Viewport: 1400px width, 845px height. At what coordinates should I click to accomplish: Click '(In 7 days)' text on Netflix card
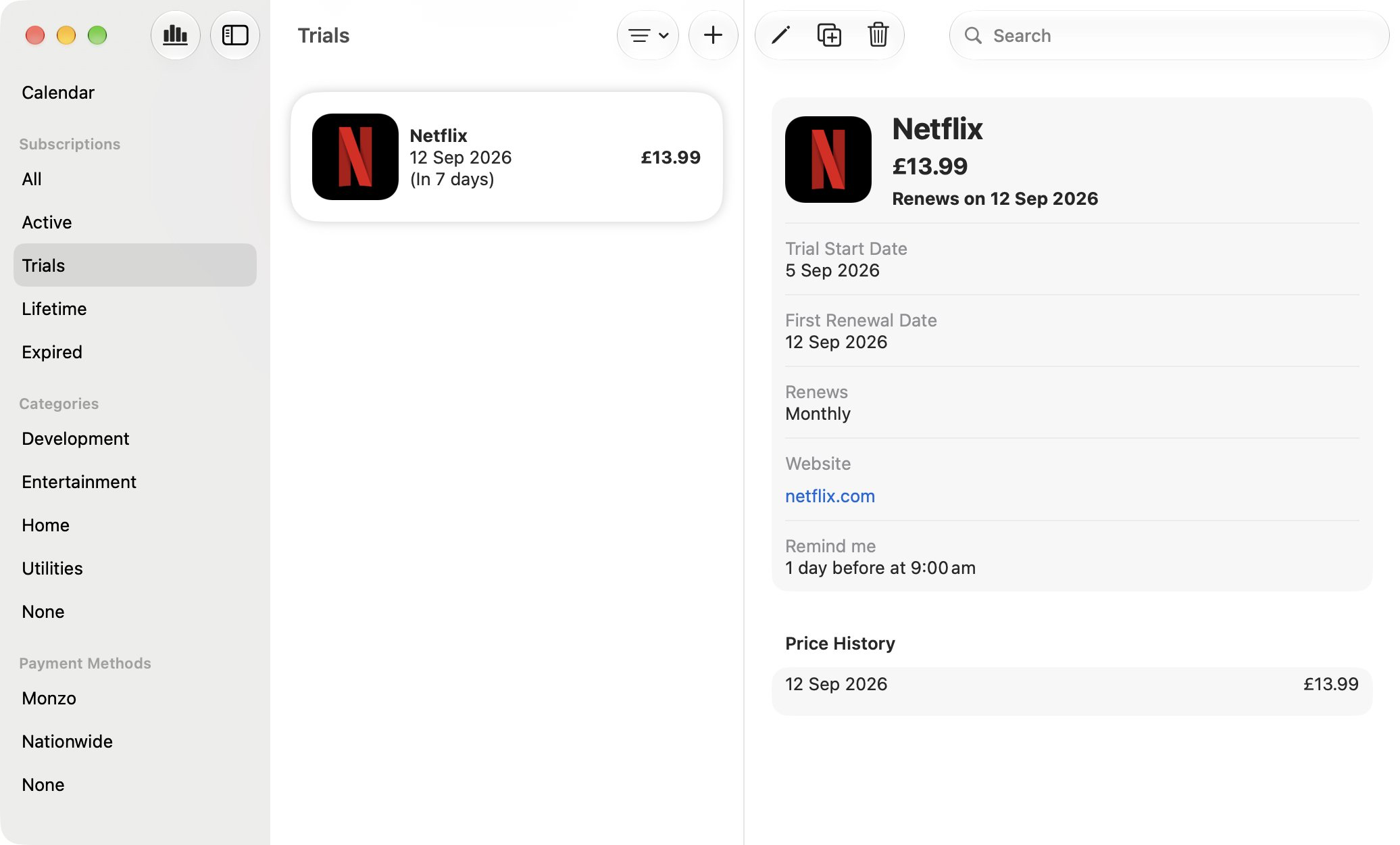pos(452,179)
